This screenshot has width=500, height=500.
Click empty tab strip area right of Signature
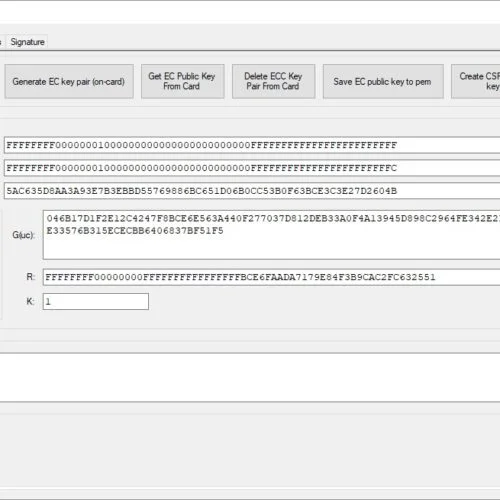coord(273,42)
